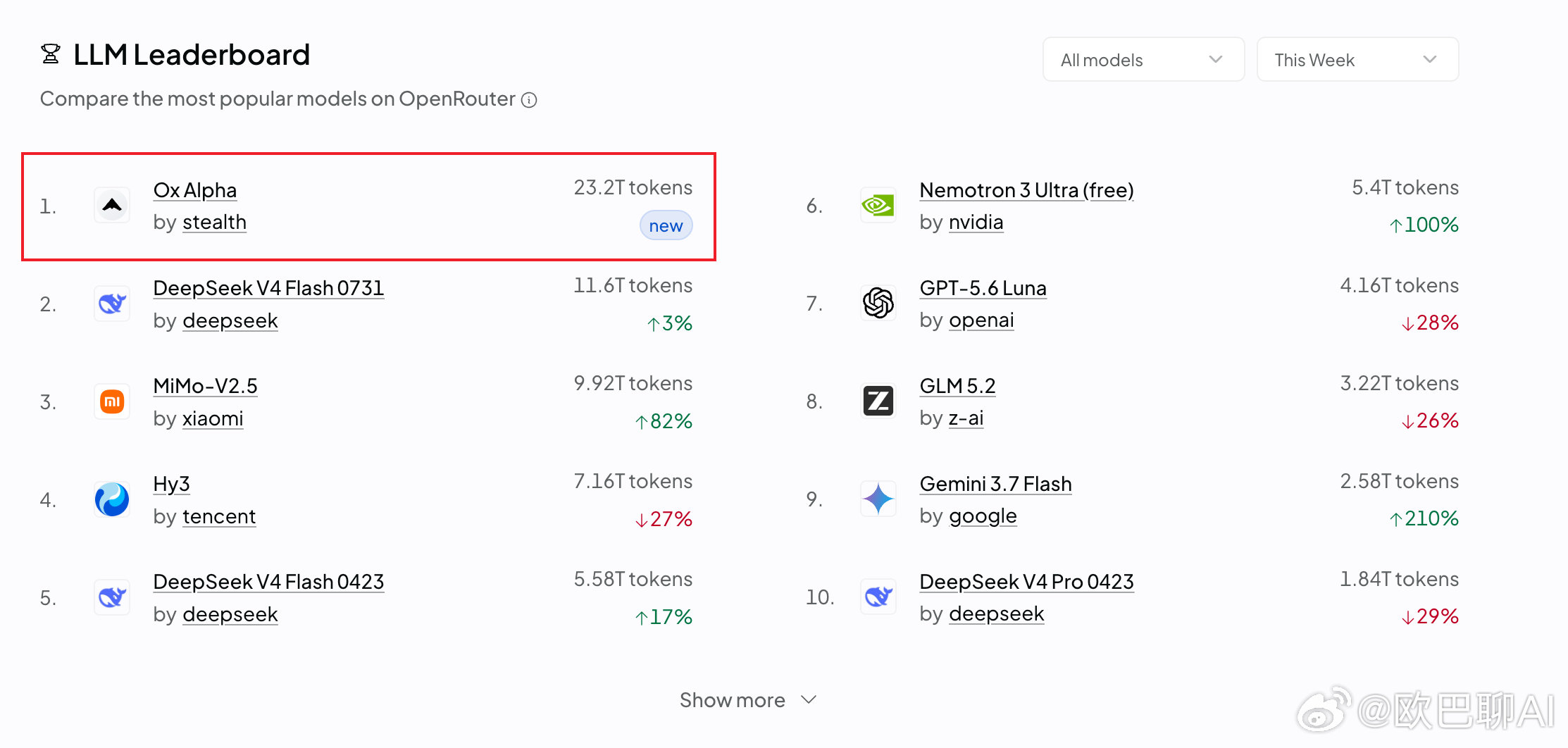The height and width of the screenshot is (748, 1568).
Task: Click the Nvidia Nemotron logo icon
Action: pyautogui.click(x=878, y=206)
